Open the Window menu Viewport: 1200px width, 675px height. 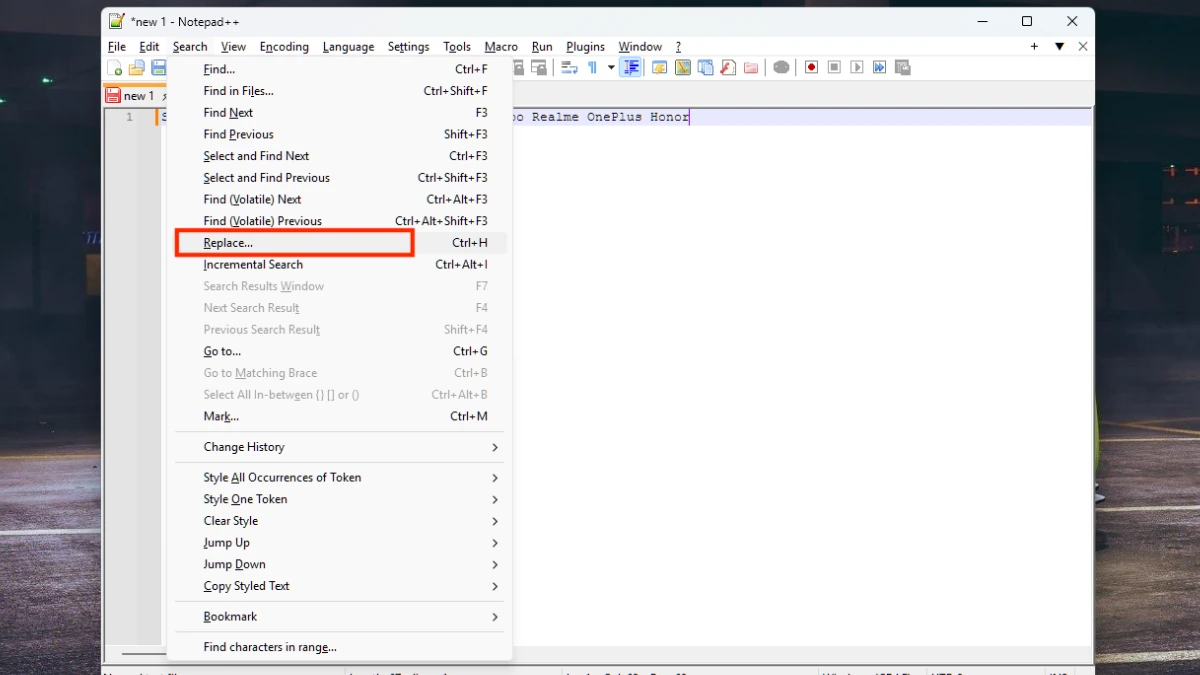[x=640, y=46]
